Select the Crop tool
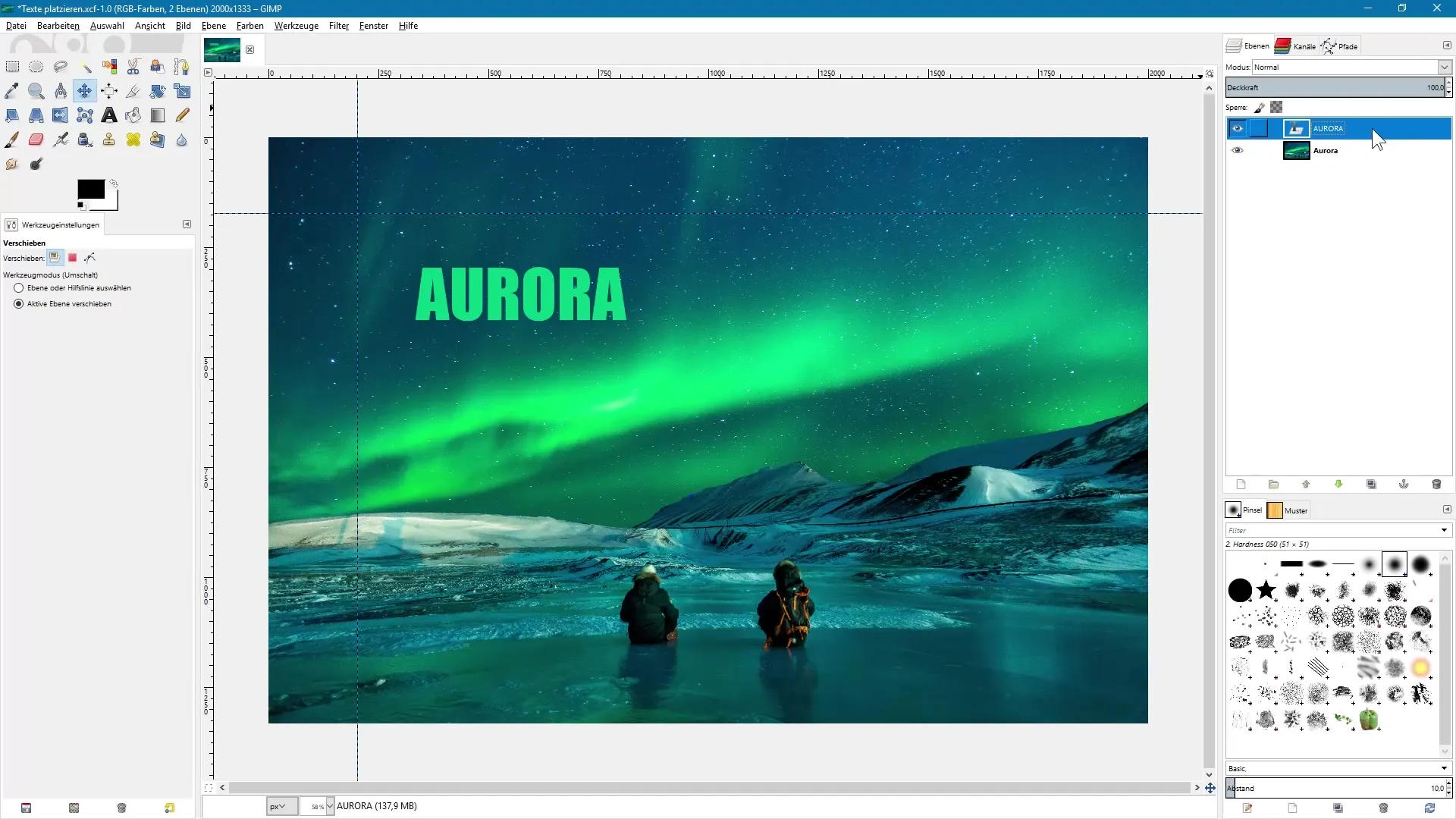Viewport: 1456px width, 819px height. [133, 91]
